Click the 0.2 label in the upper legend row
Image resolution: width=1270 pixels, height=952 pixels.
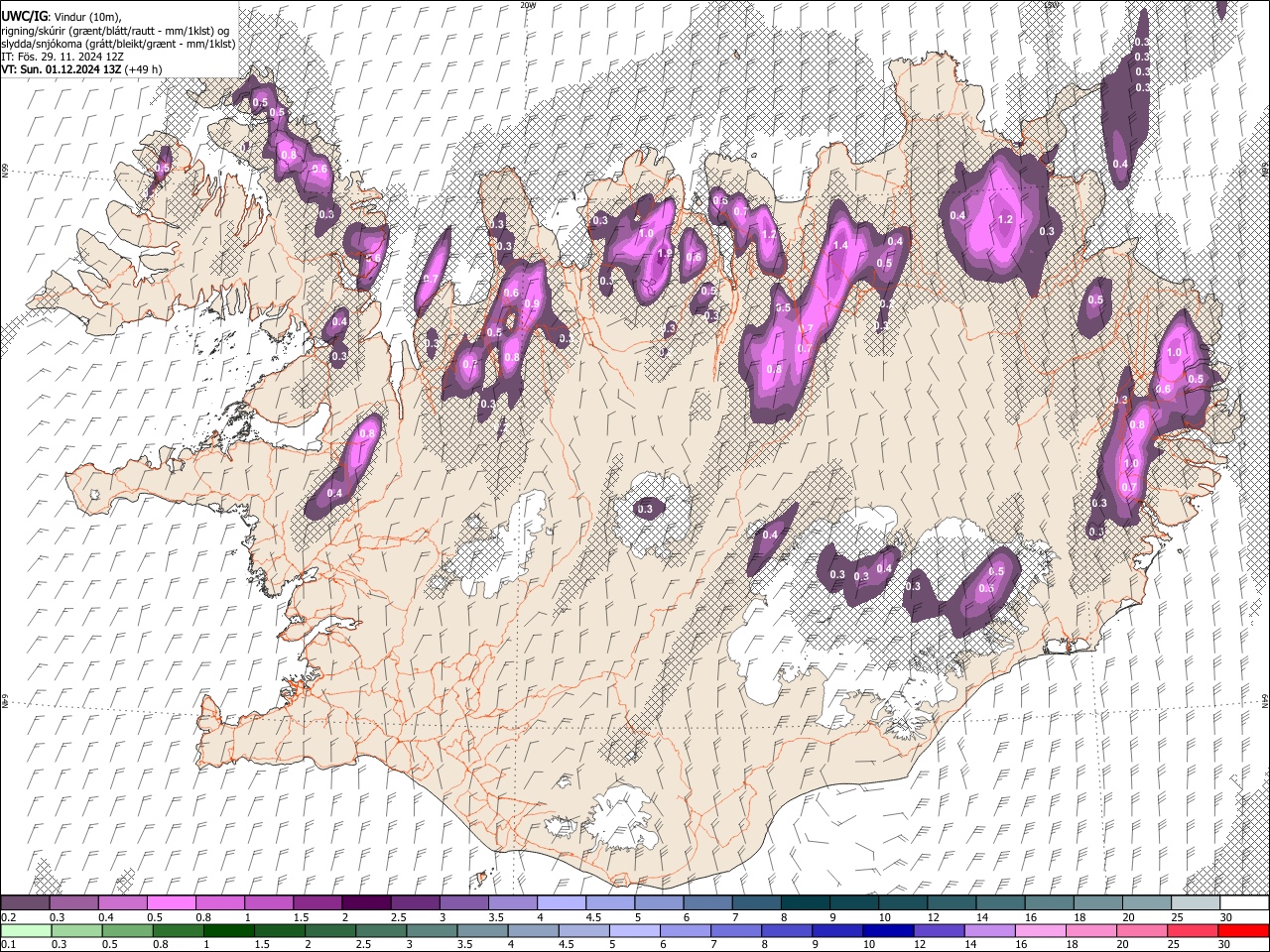click(8, 917)
